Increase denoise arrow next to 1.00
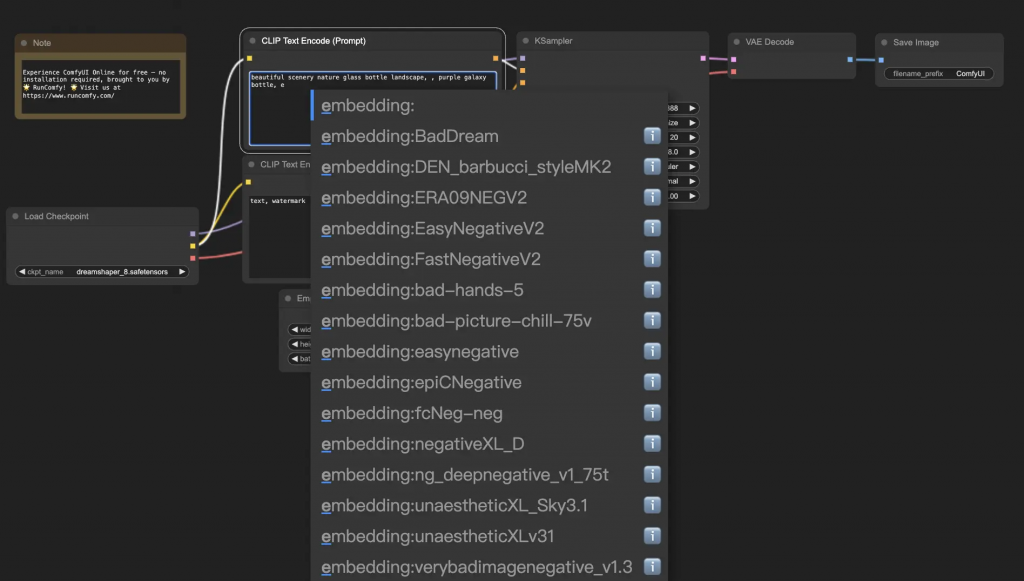1024x581 pixels. coord(692,196)
